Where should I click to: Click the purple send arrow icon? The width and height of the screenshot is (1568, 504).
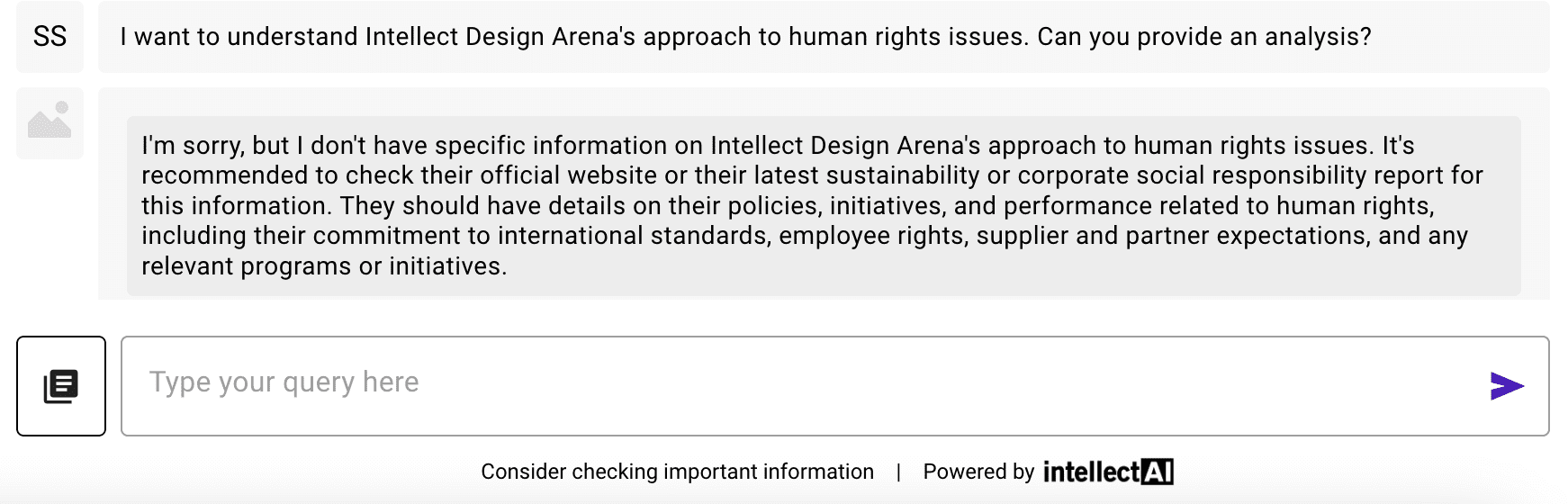[x=1506, y=386]
